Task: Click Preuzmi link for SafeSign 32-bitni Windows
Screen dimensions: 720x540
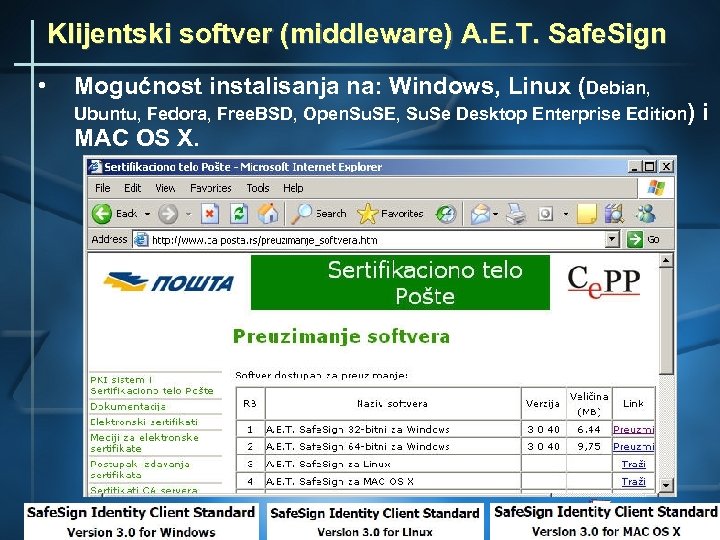Action: pos(633,429)
